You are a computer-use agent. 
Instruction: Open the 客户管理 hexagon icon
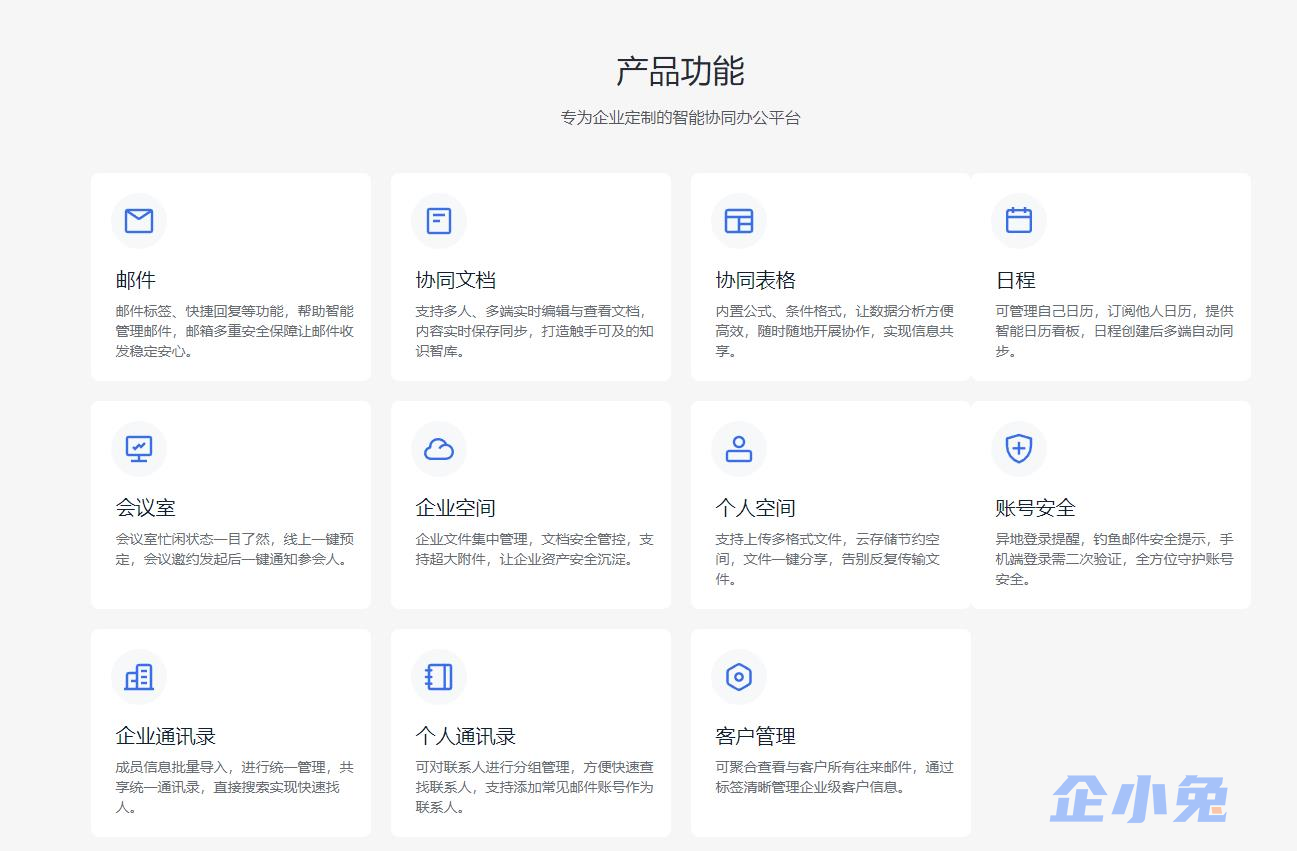click(x=738, y=677)
